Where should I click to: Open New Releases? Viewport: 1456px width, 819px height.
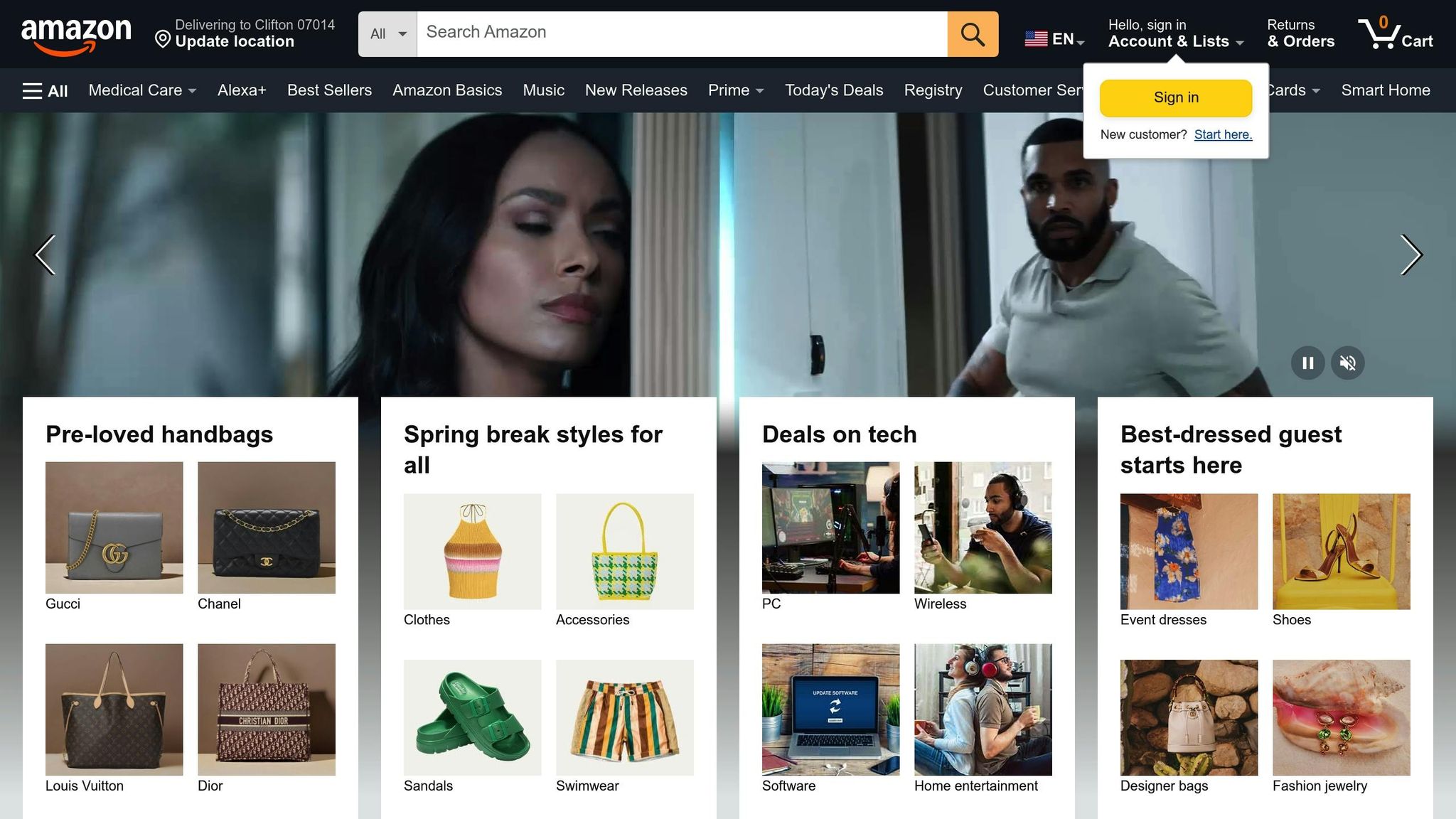click(x=636, y=90)
